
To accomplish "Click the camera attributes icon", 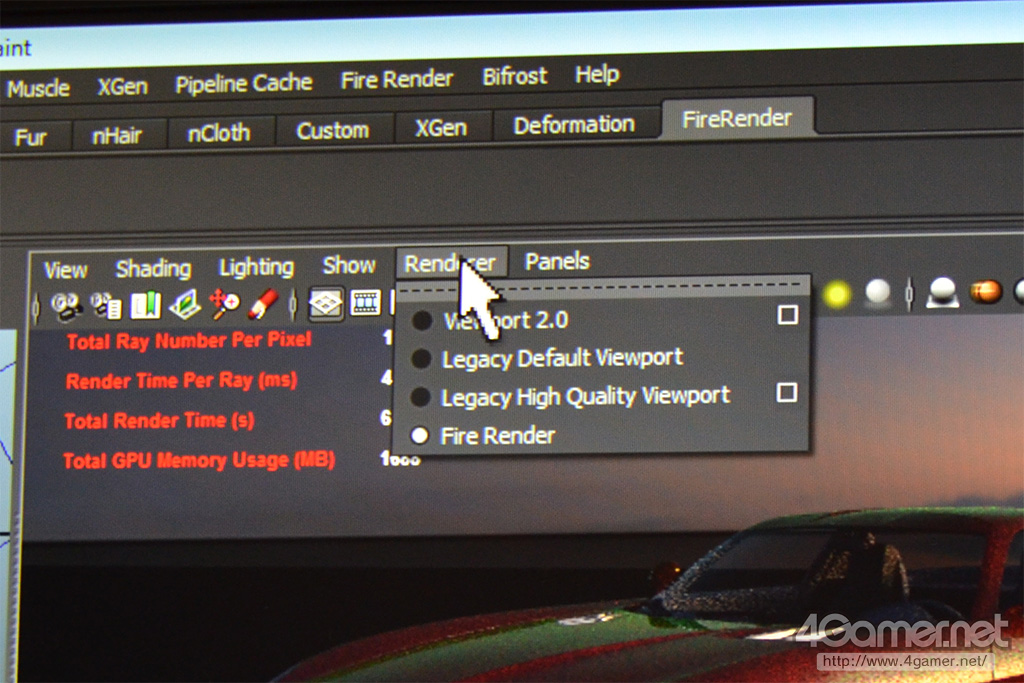I will point(106,304).
